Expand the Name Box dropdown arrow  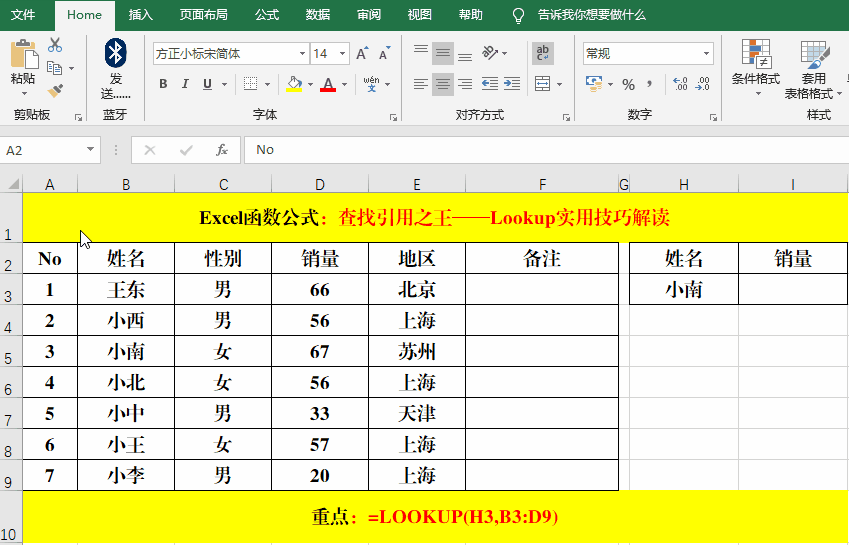point(90,150)
